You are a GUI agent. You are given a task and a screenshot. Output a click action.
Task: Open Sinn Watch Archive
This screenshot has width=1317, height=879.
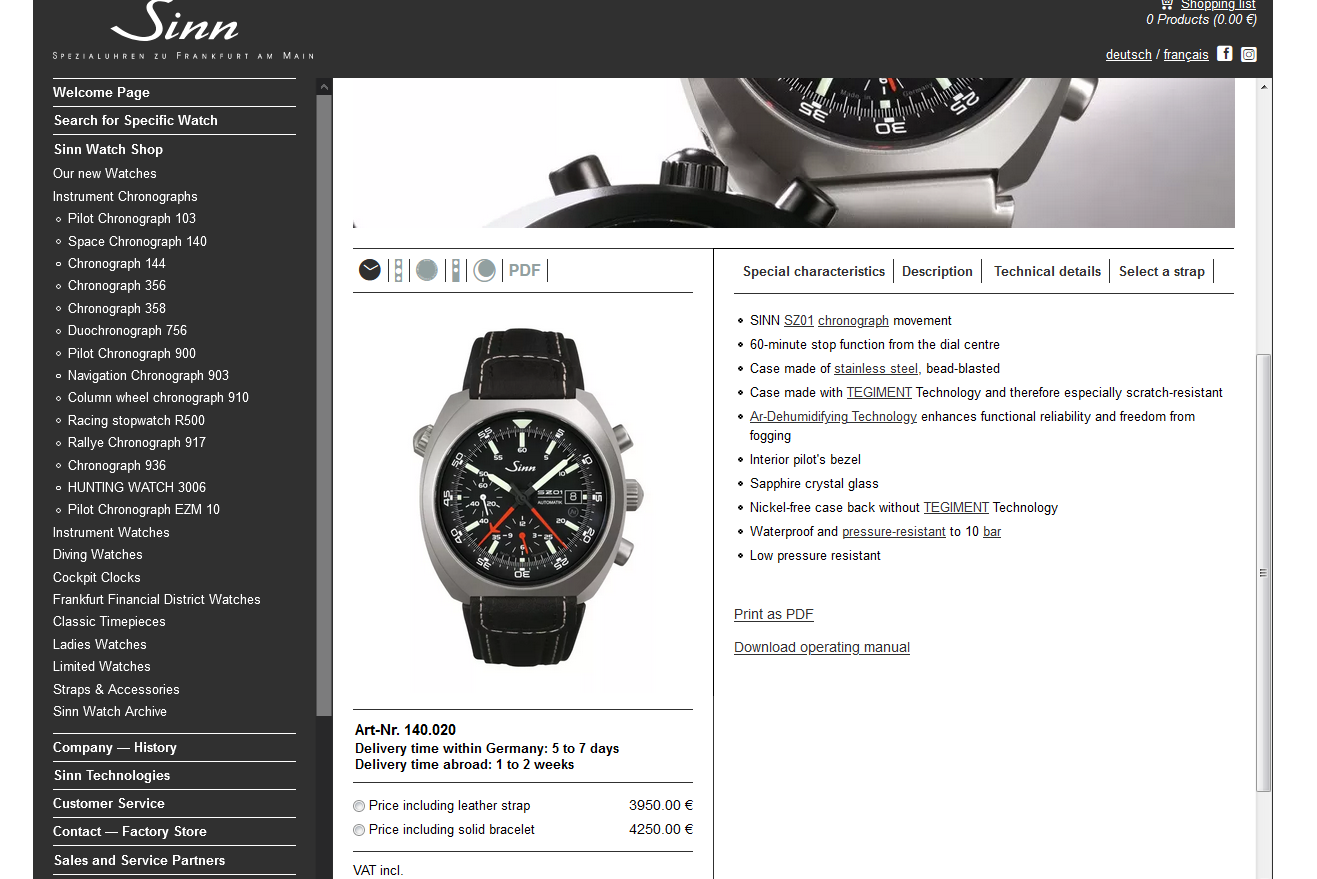(x=110, y=711)
